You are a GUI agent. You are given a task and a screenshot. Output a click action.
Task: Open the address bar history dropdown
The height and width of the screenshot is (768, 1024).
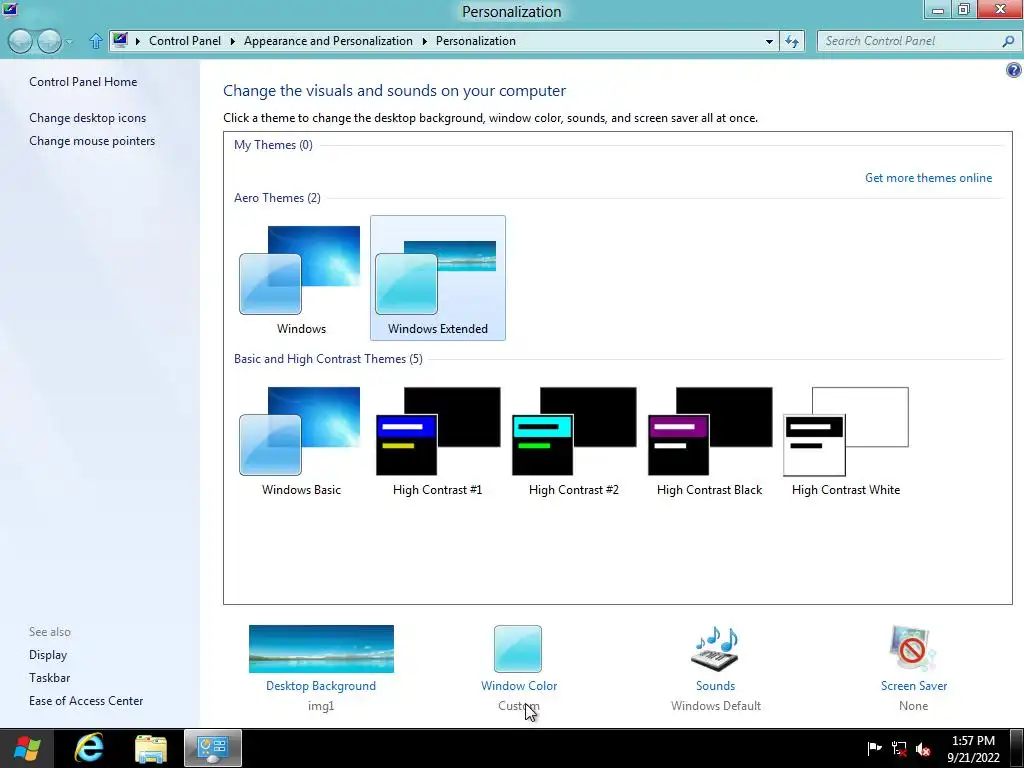tap(769, 41)
